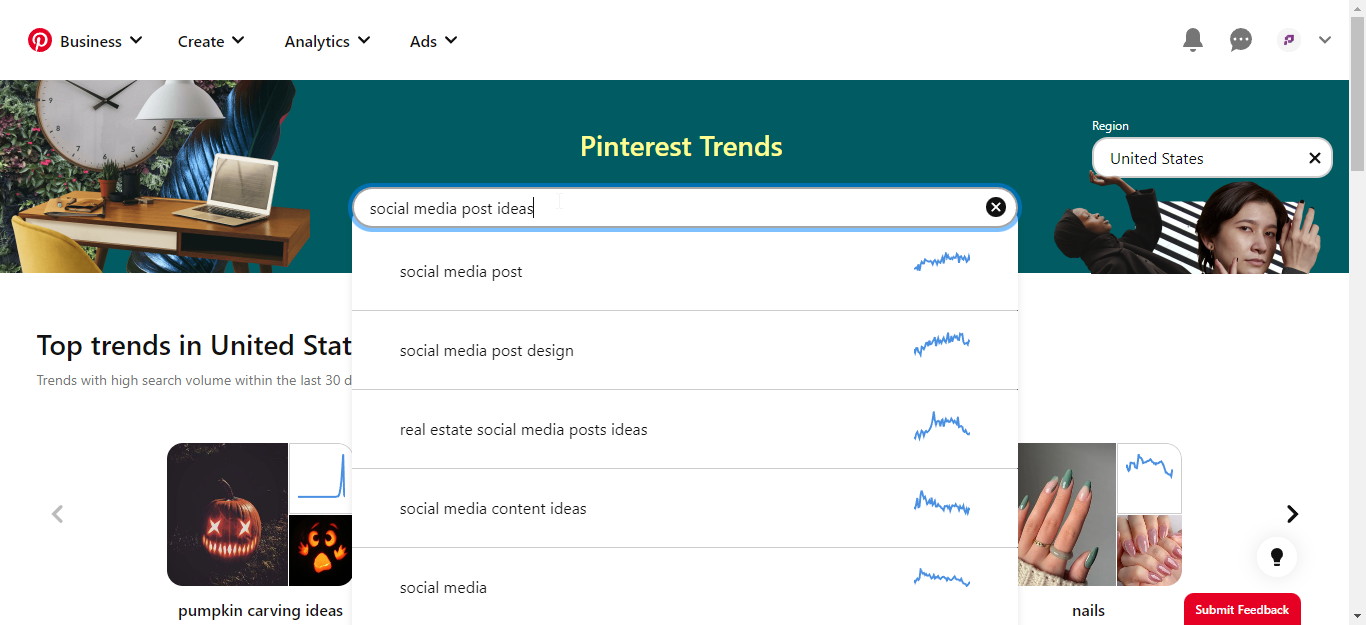Choose 'real estate social media posts ideas'

pos(523,430)
